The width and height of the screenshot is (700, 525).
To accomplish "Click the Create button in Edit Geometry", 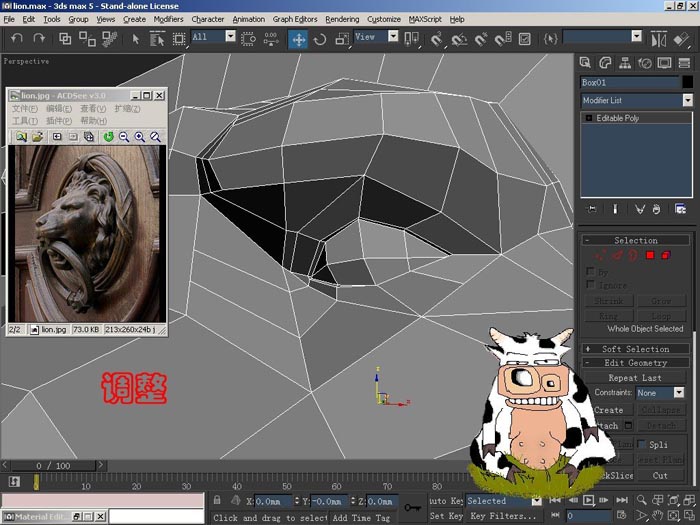I will coord(609,410).
